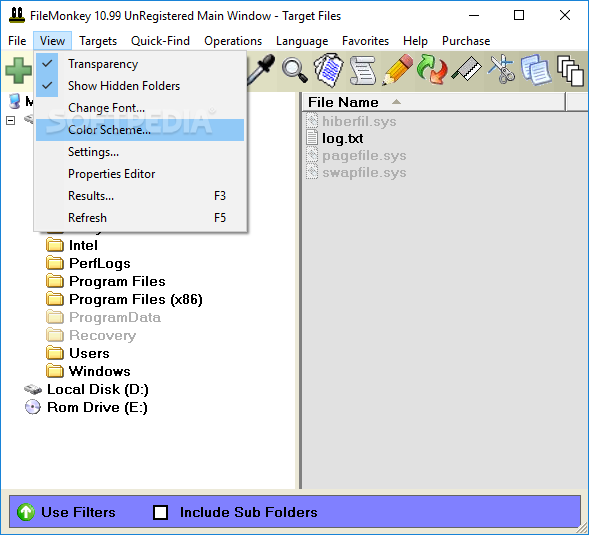Select swapfile.sys in file list
This screenshot has height=535, width=589.
pyautogui.click(x=364, y=173)
